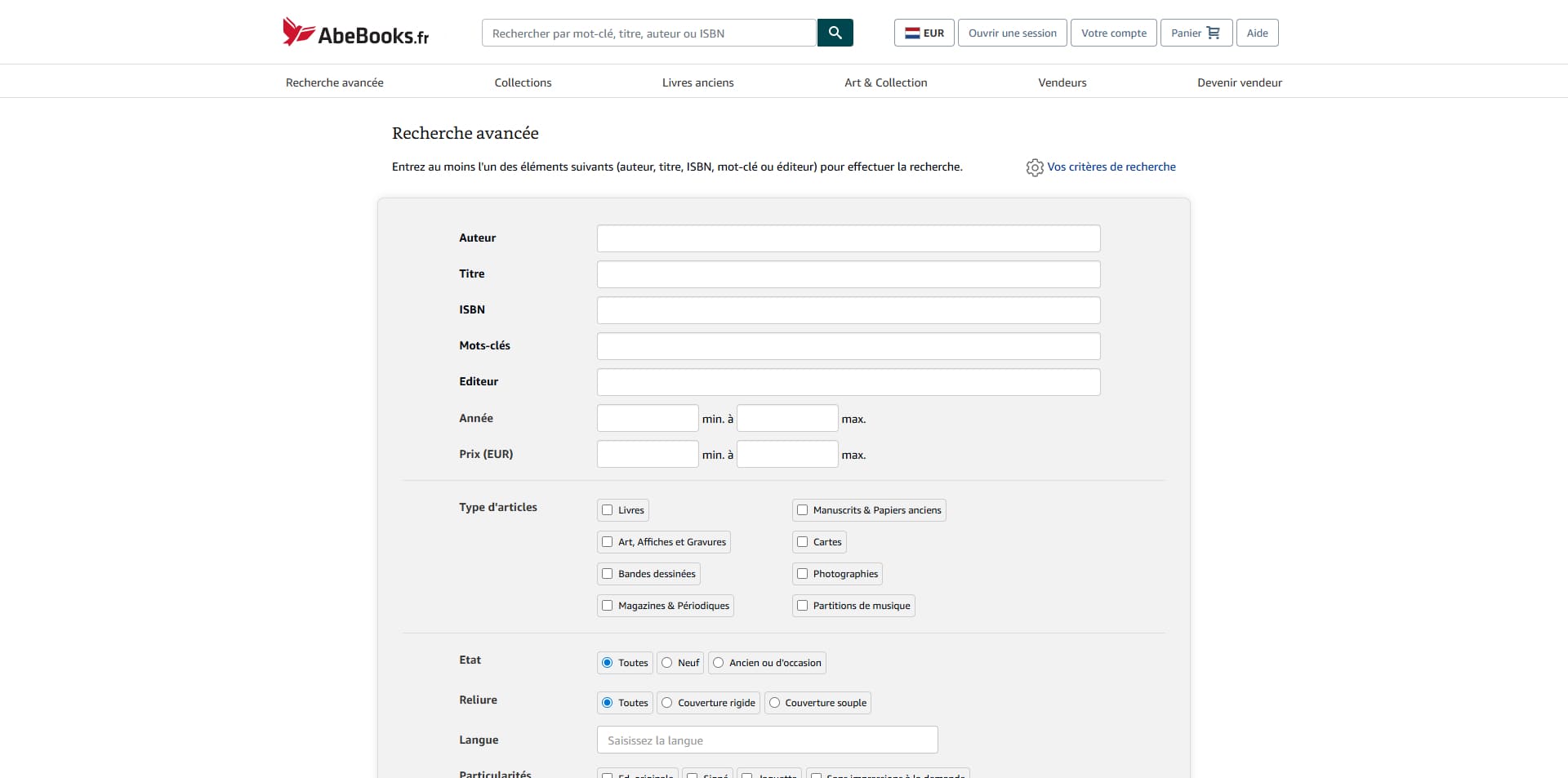Click the ISBN input field
This screenshot has width=1568, height=778.
click(x=849, y=310)
